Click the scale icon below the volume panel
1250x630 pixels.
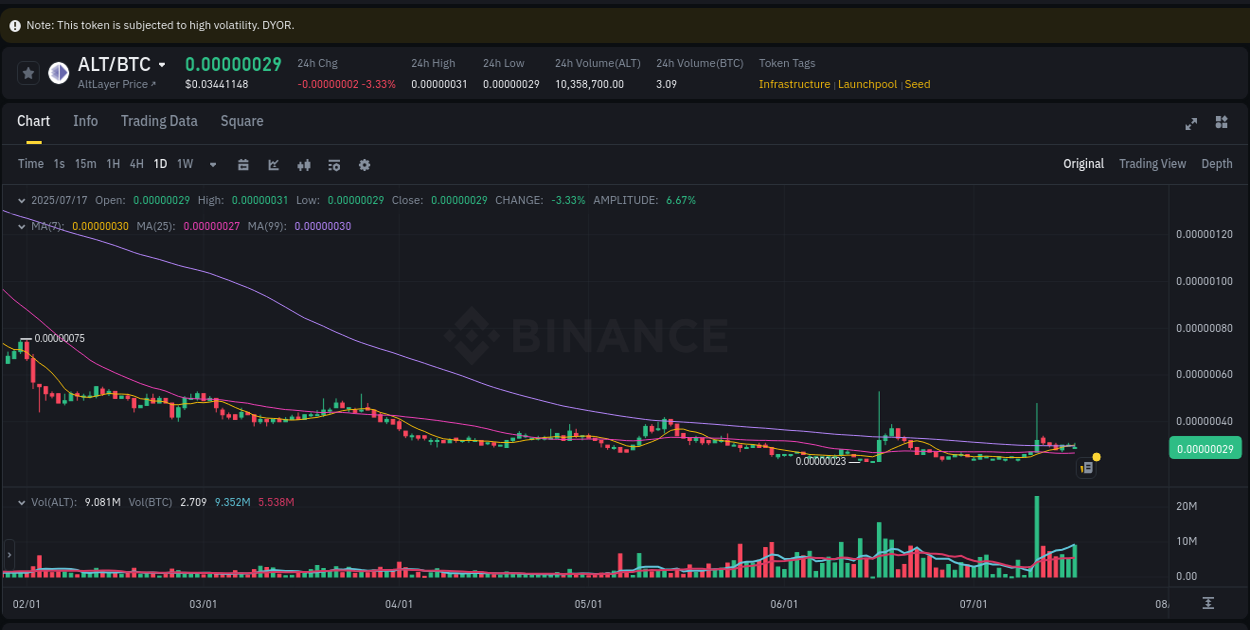pos(1209,604)
